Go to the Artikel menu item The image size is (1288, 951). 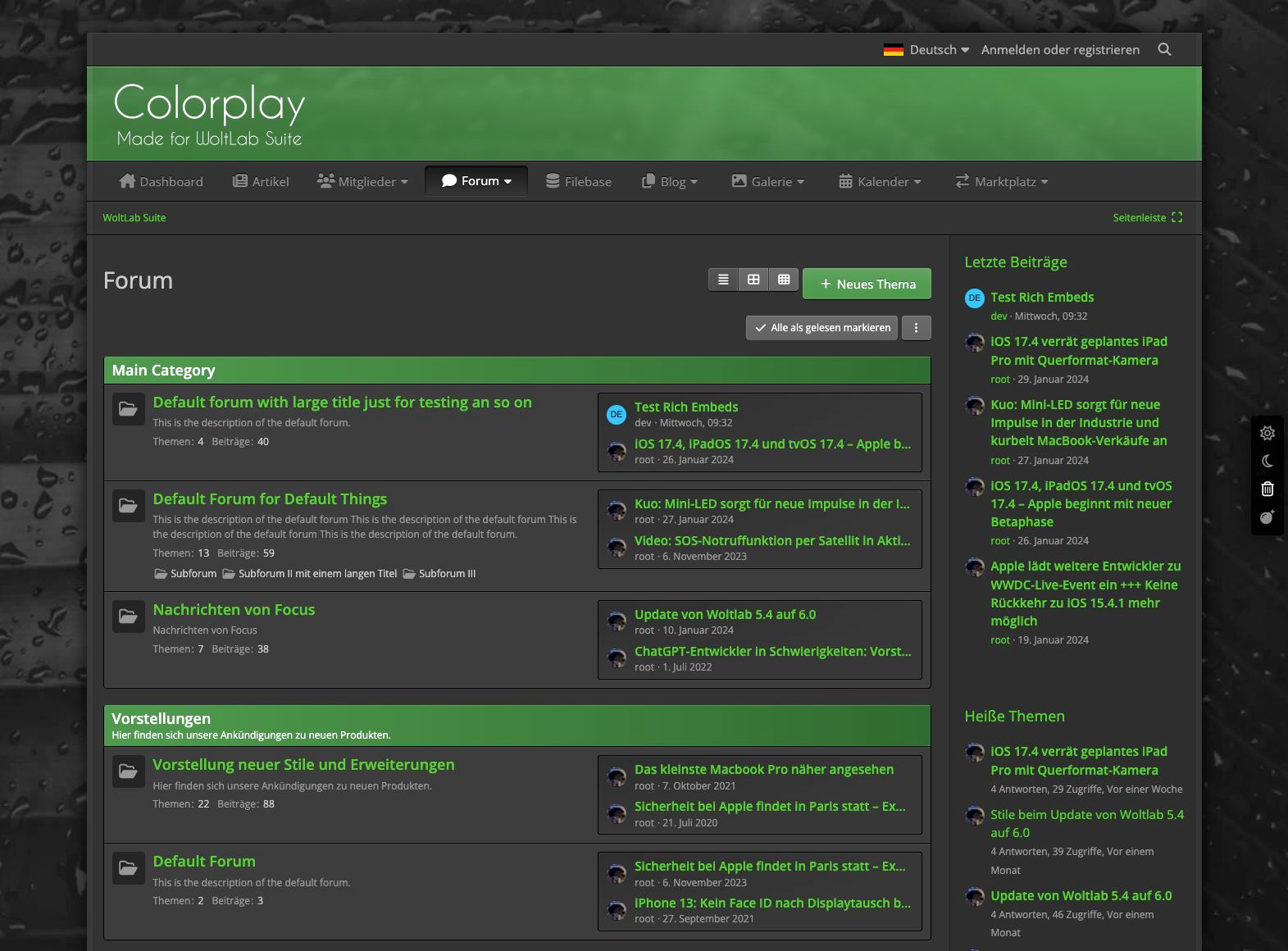(261, 181)
